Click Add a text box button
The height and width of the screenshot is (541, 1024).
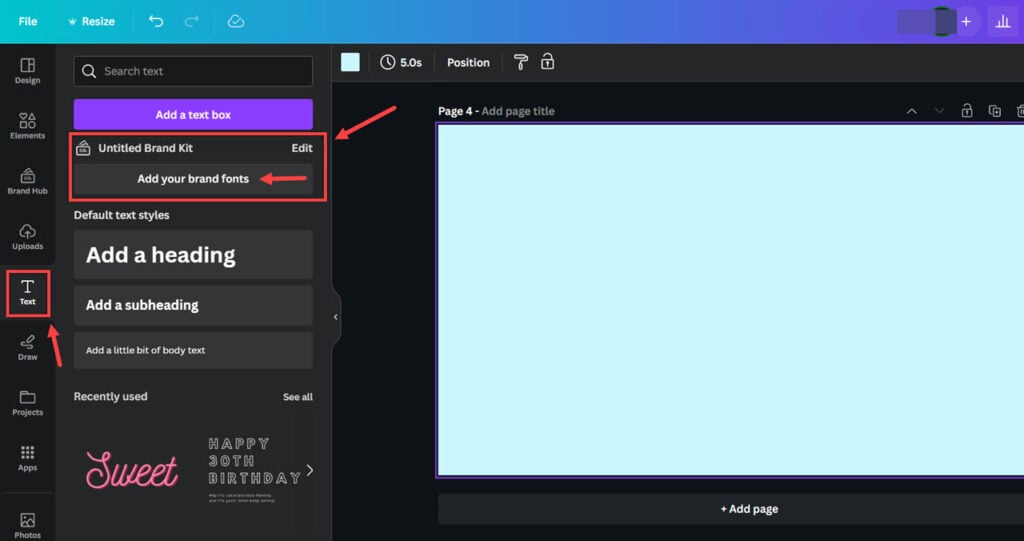click(x=193, y=114)
